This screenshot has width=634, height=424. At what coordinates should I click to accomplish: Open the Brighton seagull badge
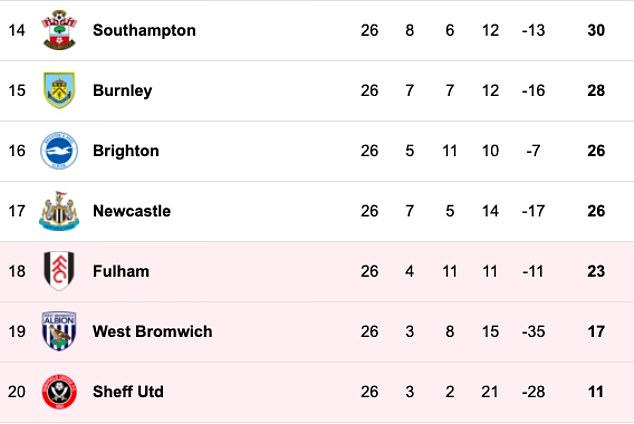[x=59, y=150]
